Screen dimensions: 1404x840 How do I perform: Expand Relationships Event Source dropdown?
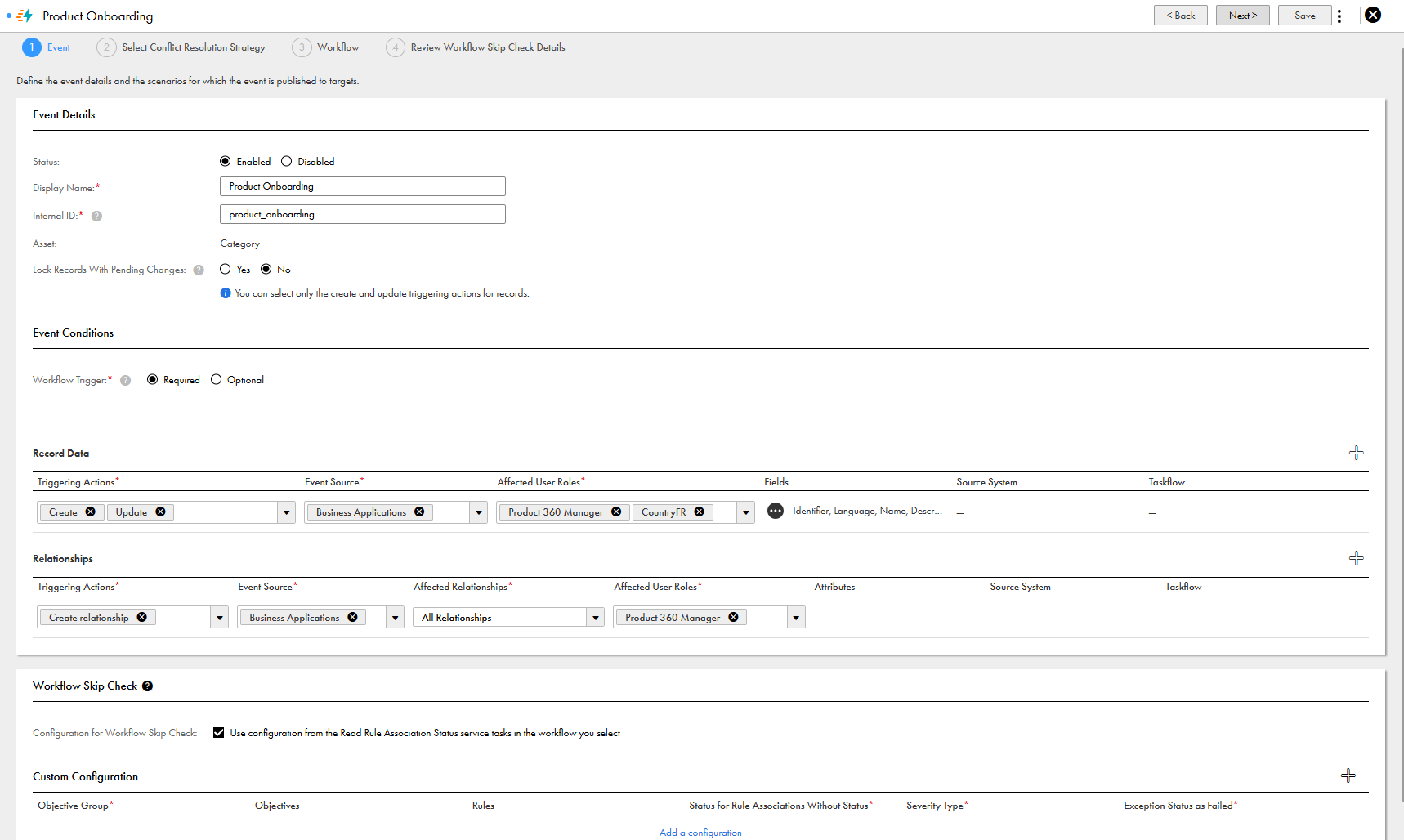pos(396,618)
